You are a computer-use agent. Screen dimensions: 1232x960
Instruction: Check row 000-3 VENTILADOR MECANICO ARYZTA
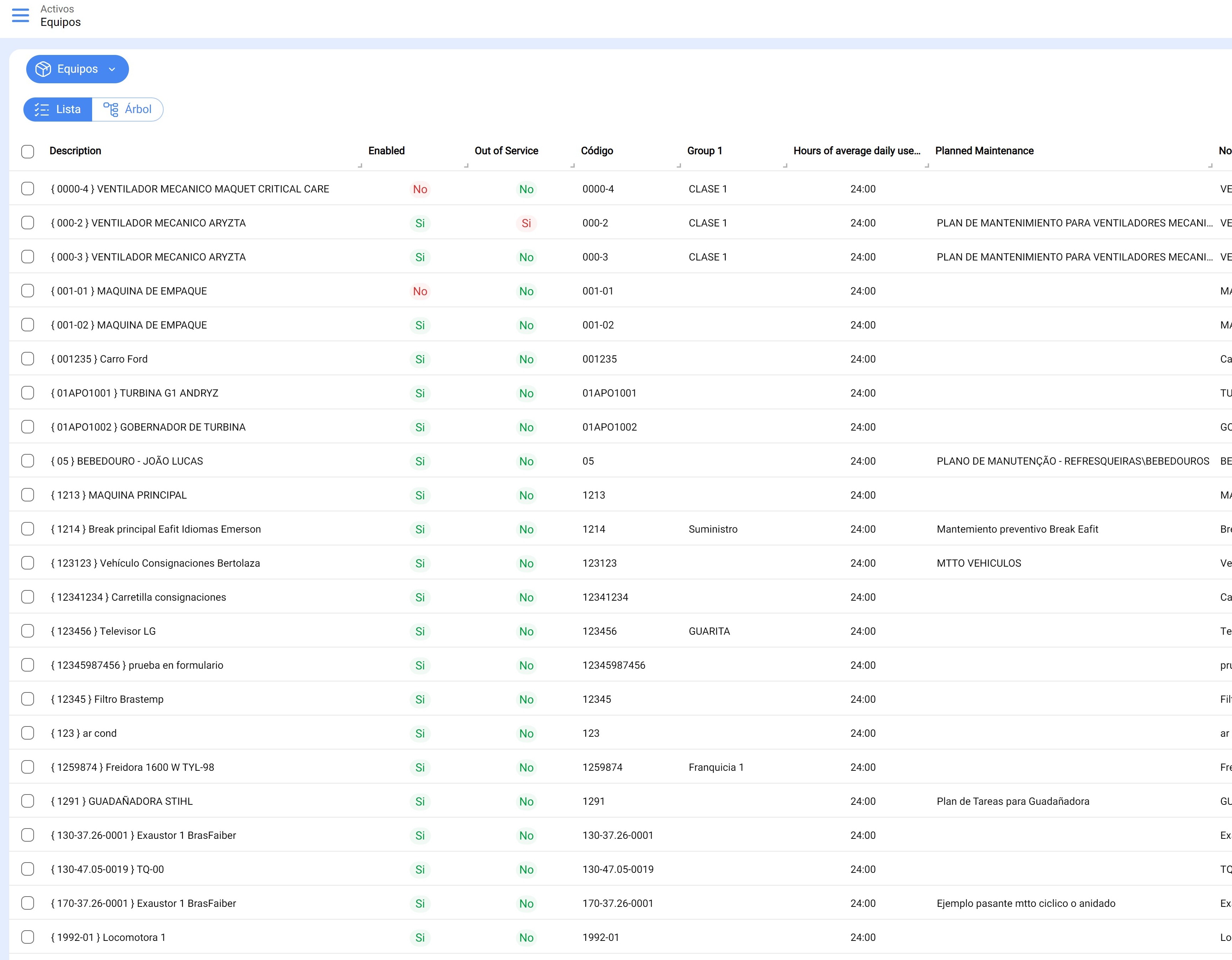click(28, 257)
